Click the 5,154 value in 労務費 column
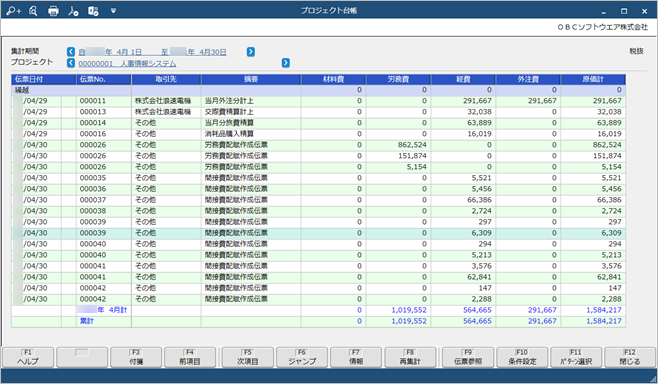Image resolution: width=658 pixels, height=384 pixels. 416,167
